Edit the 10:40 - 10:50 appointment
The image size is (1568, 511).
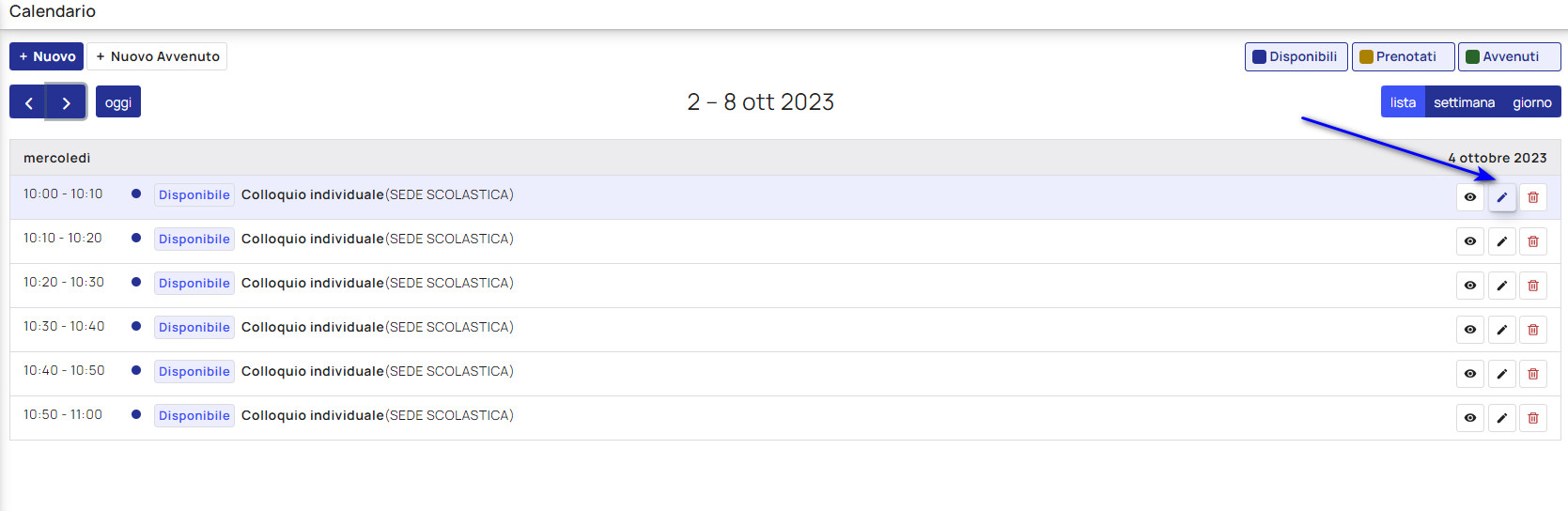pyautogui.click(x=1501, y=374)
